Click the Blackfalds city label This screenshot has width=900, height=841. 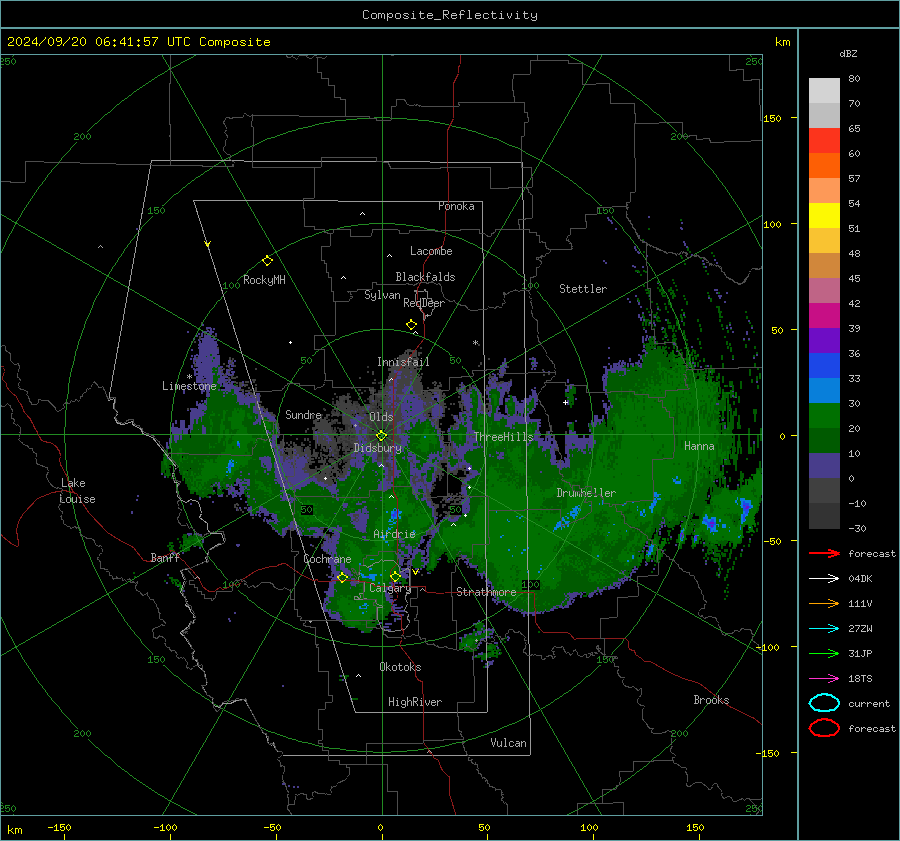425,277
